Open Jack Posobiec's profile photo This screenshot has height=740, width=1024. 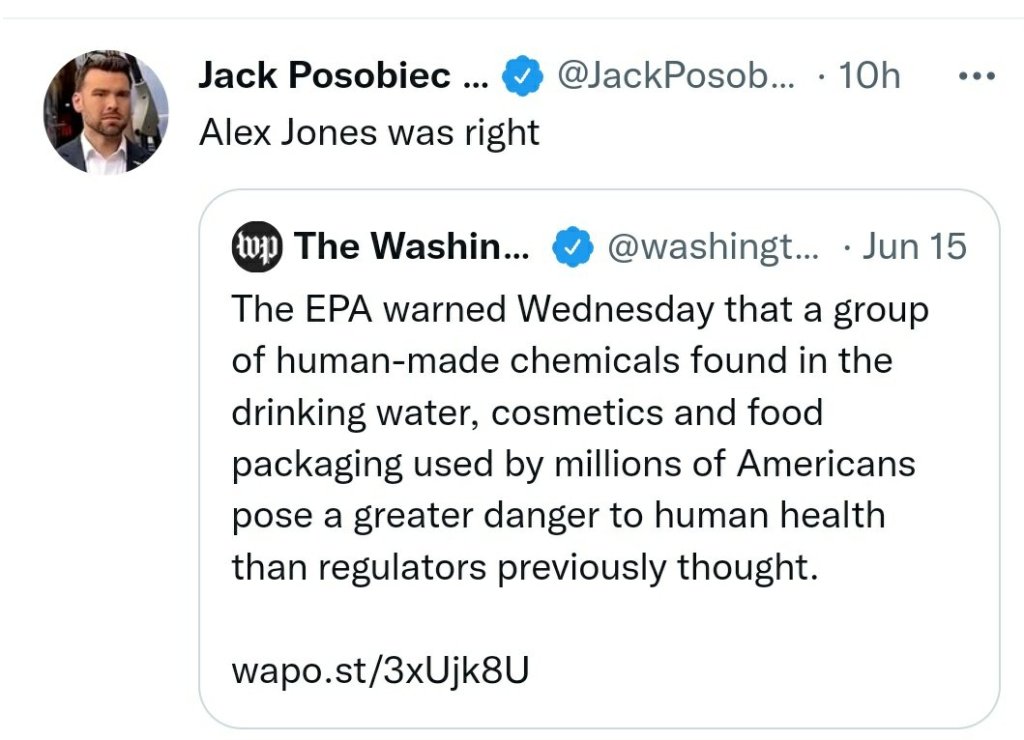click(x=106, y=111)
